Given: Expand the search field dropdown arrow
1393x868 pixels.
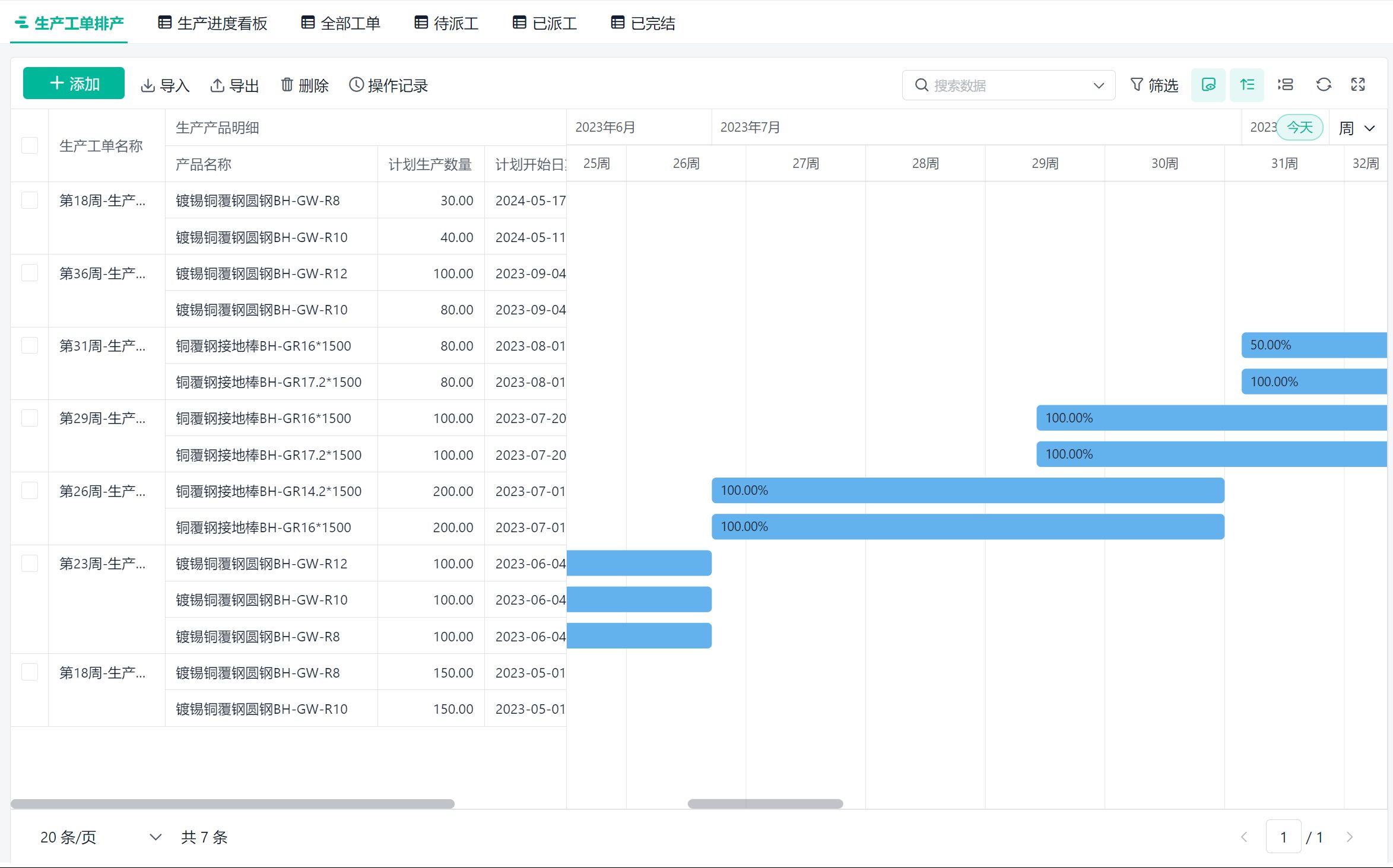Looking at the screenshot, I should point(1099,85).
